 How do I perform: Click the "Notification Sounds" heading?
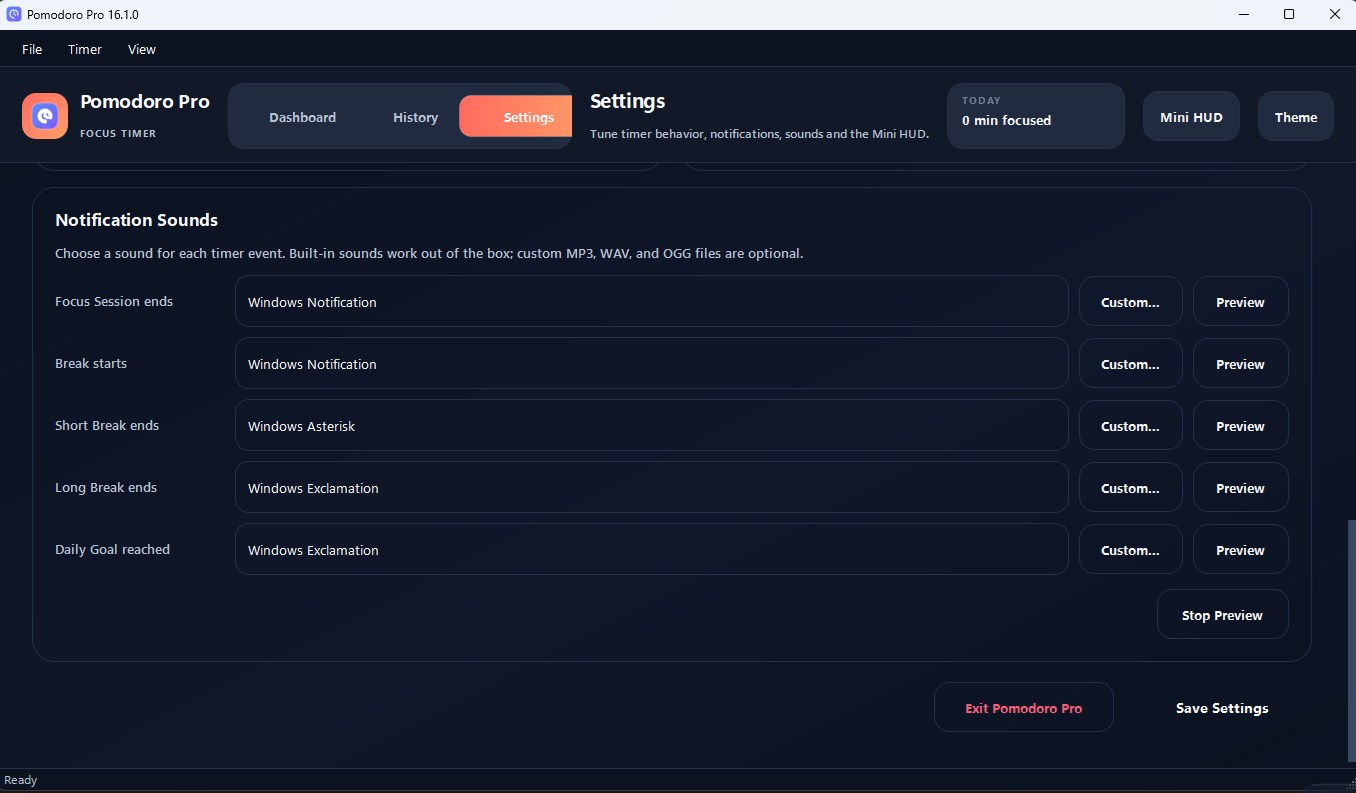(x=136, y=220)
